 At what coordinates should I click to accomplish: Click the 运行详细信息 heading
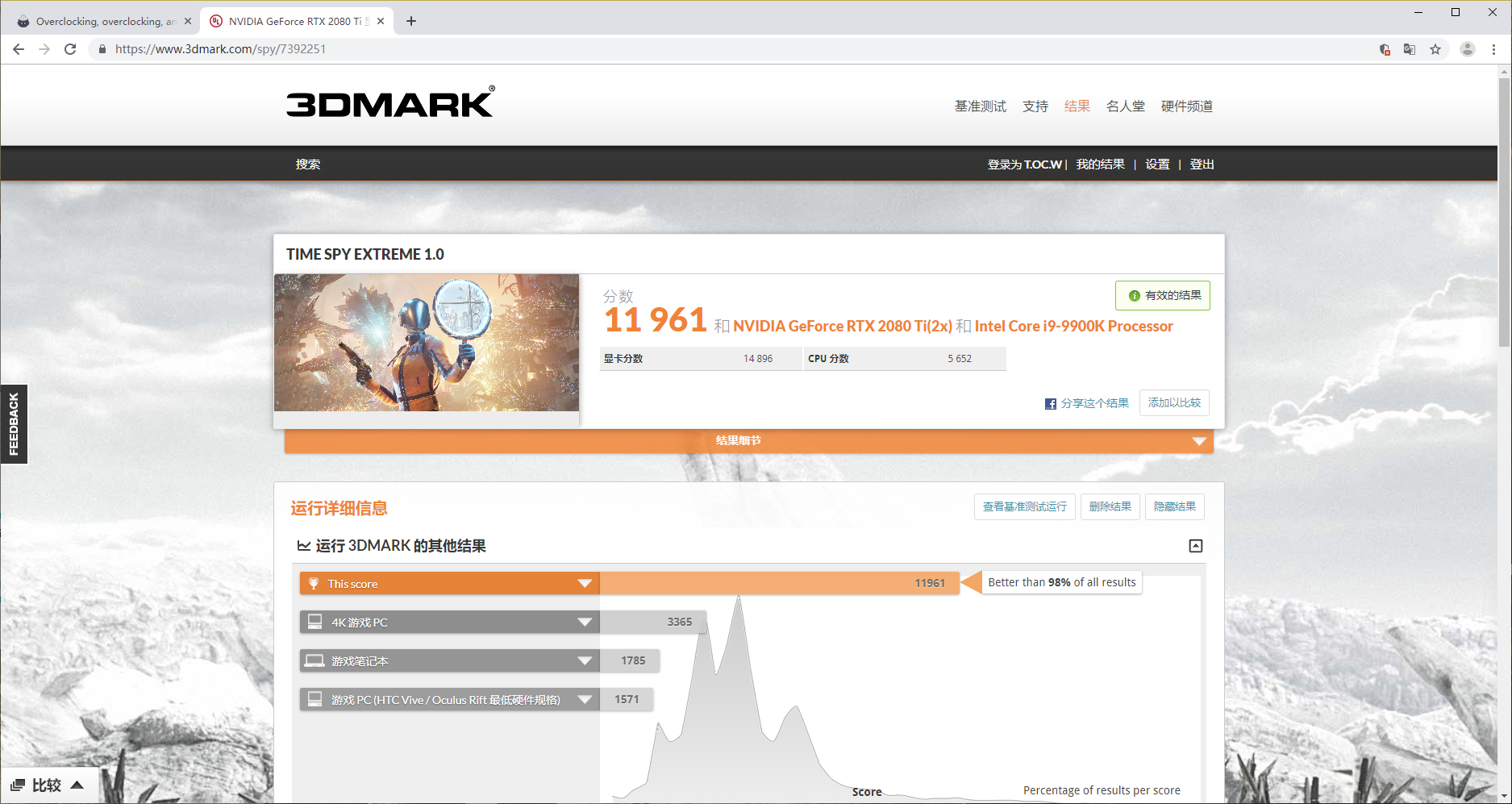339,508
